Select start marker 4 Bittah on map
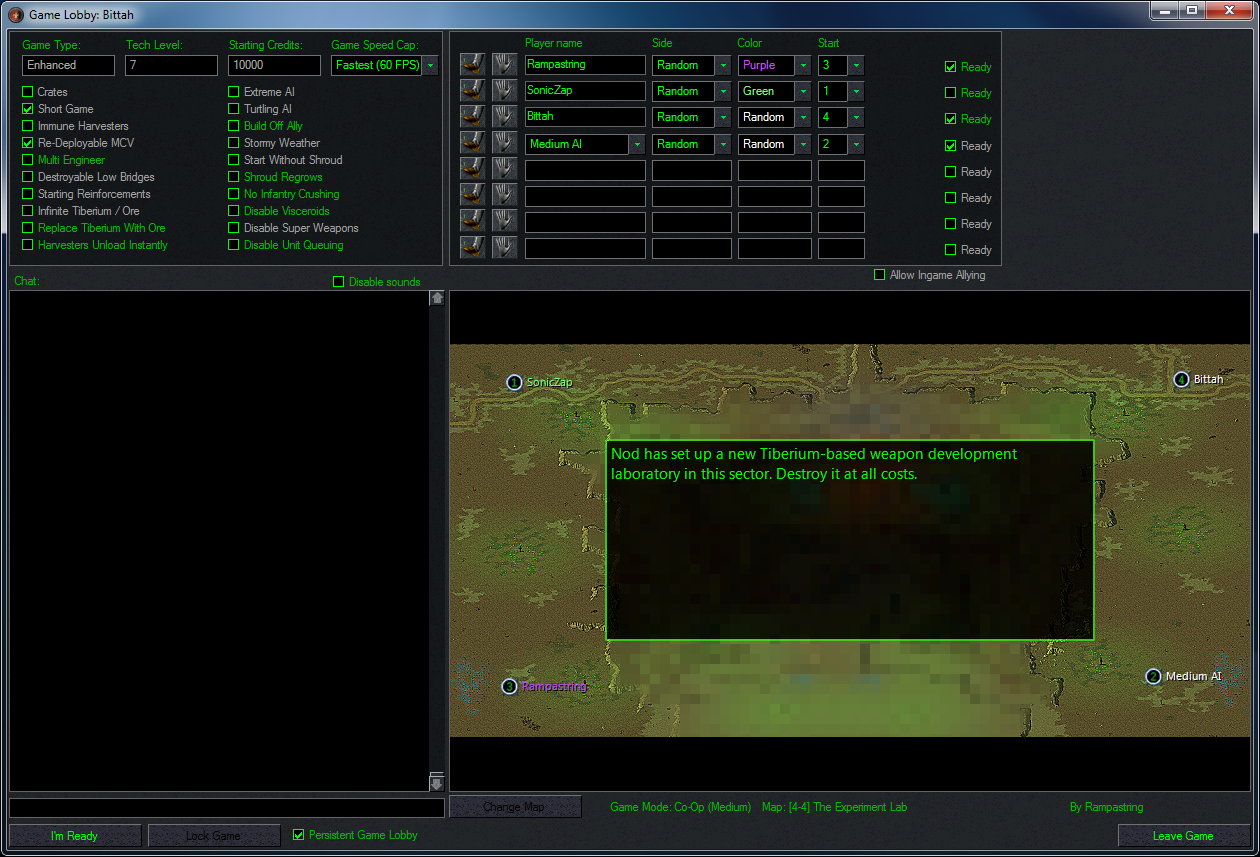 1181,379
